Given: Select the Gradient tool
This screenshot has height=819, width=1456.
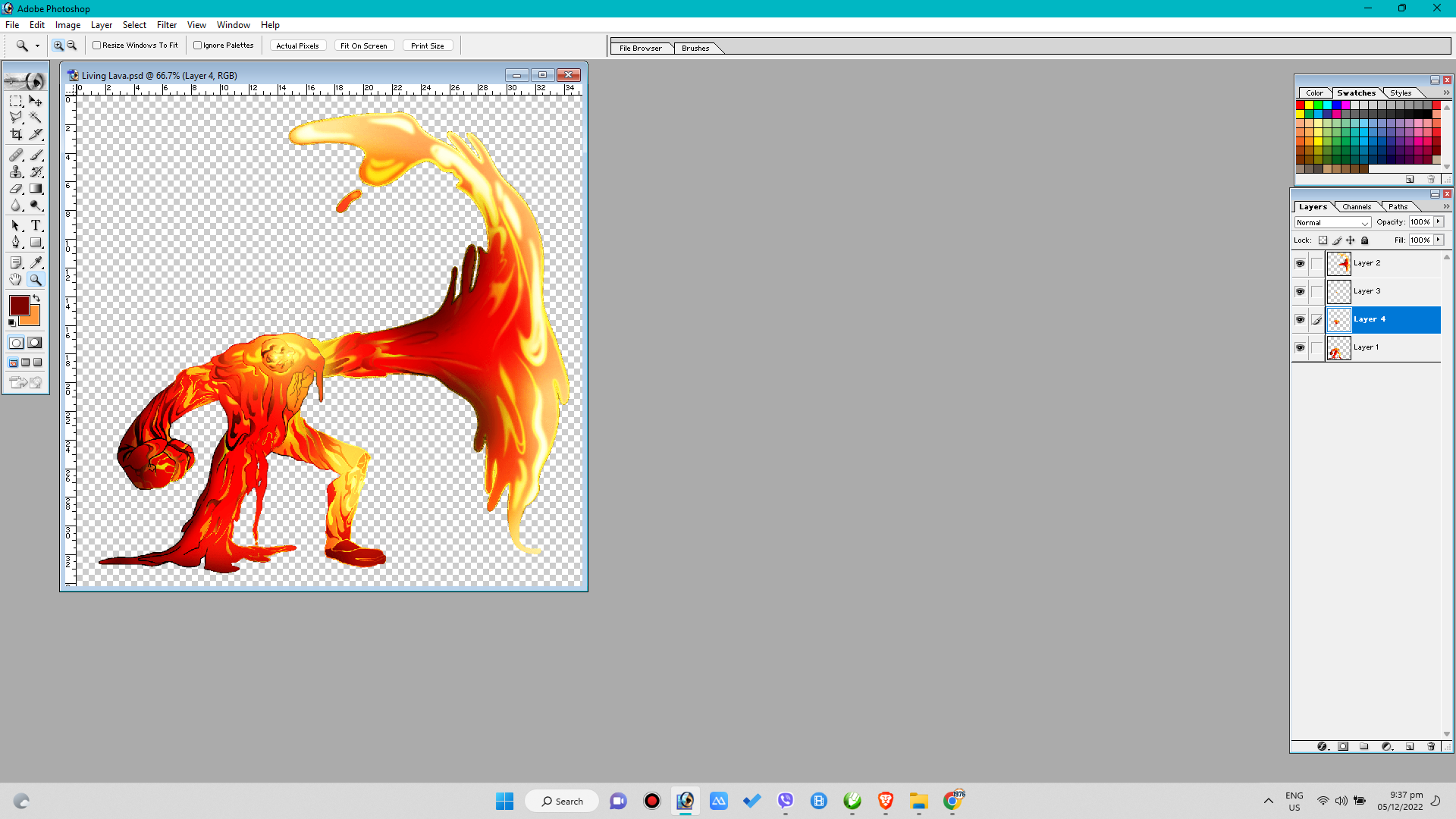Looking at the screenshot, I should click(x=36, y=189).
